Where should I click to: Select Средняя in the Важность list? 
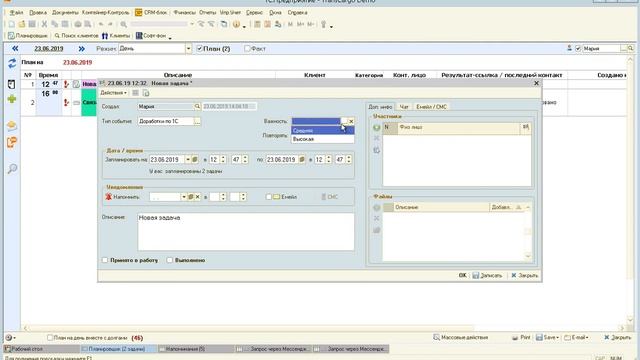coord(322,131)
